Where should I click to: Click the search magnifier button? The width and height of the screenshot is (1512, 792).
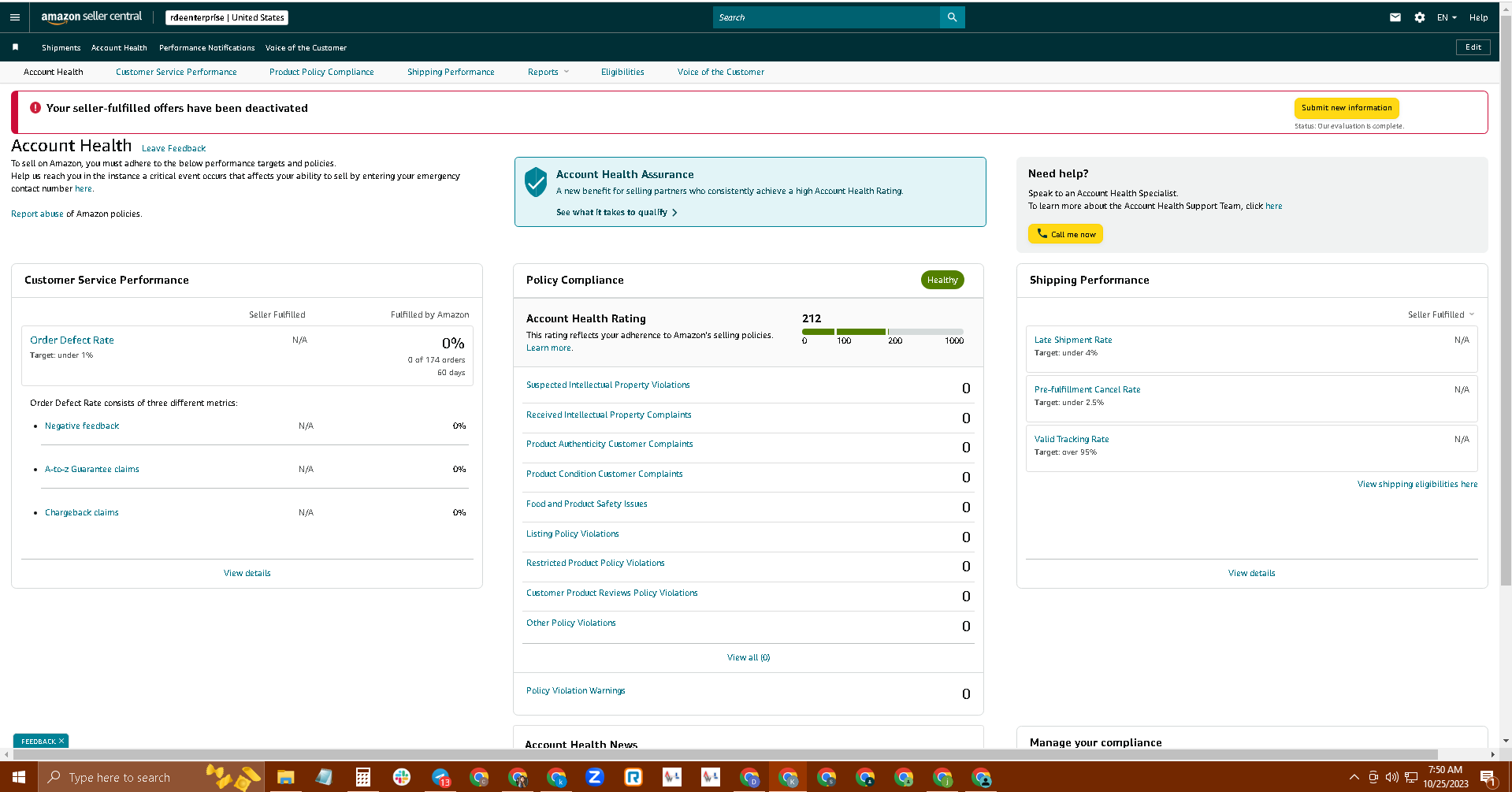[952, 17]
